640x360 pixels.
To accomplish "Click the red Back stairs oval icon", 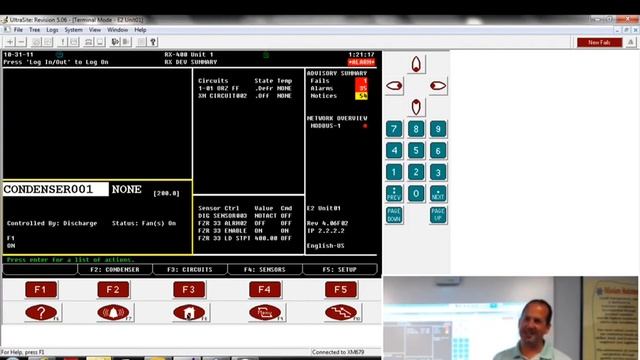I will tap(341, 313).
